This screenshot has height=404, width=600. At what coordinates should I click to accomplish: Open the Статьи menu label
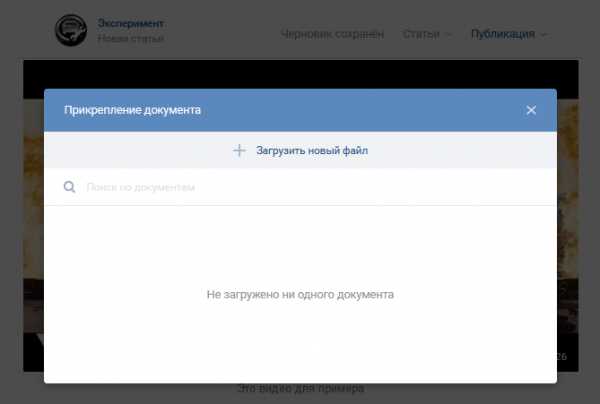click(421, 33)
